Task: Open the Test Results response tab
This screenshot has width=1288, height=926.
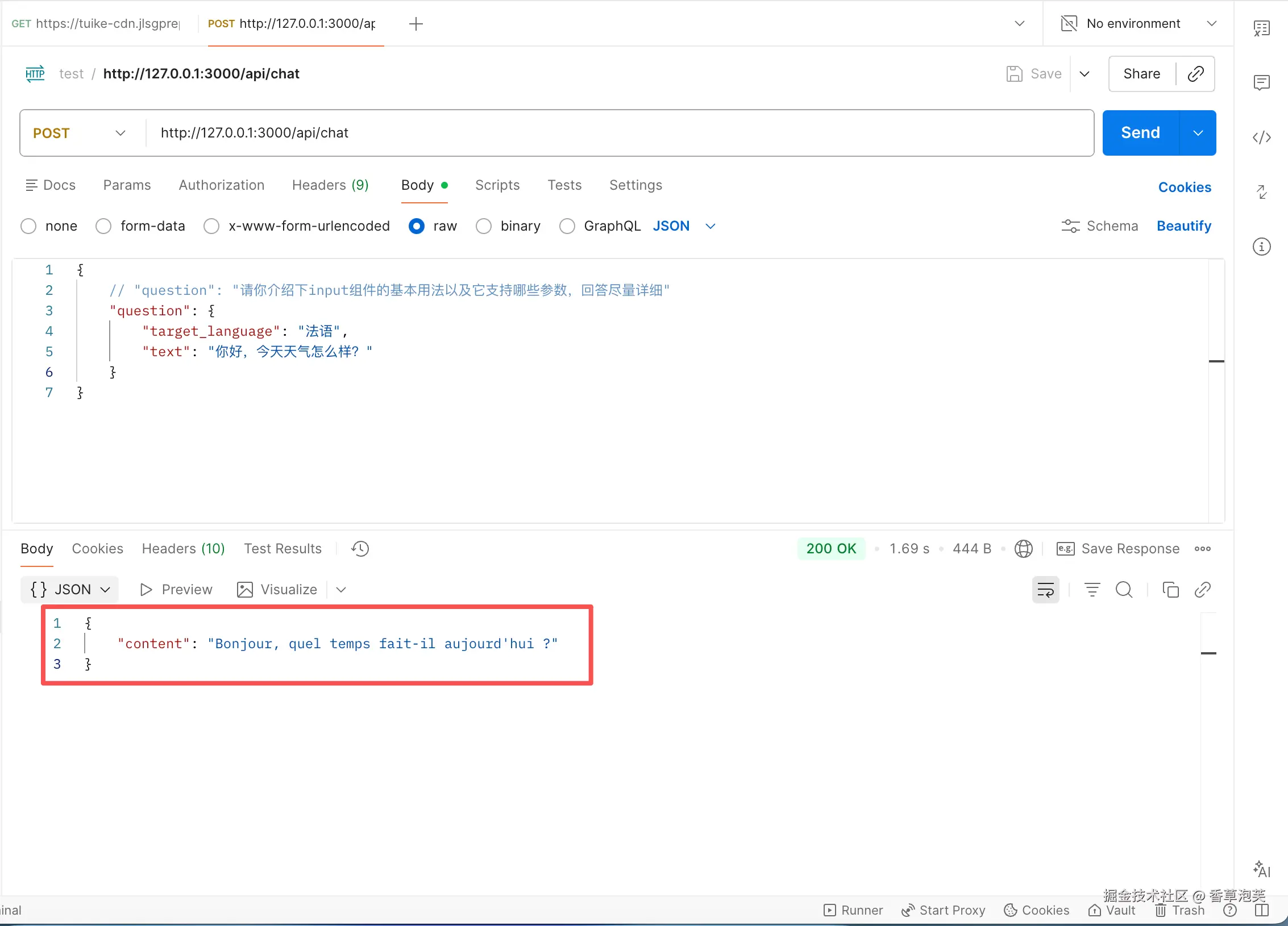Action: point(282,549)
